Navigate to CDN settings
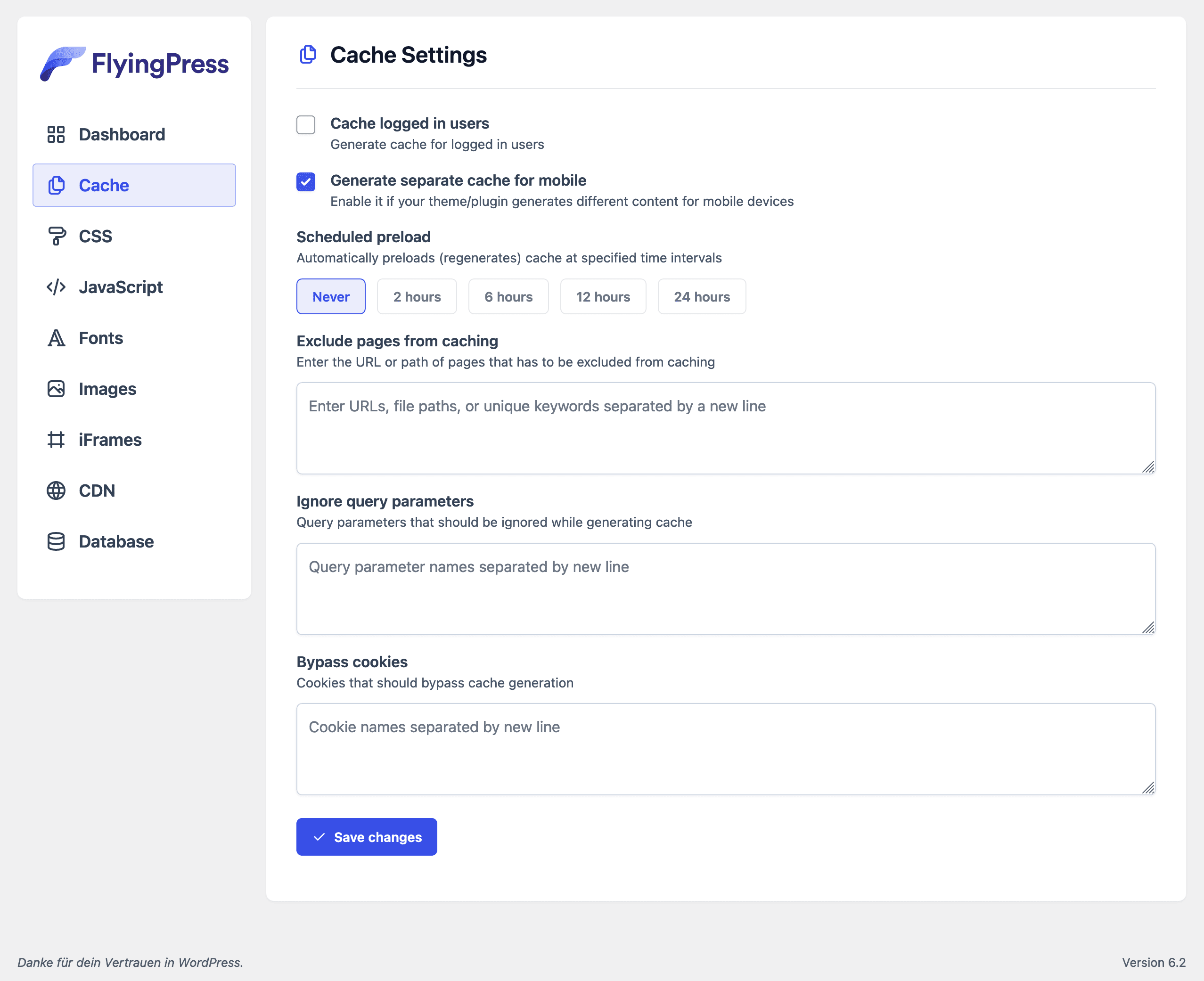The height and width of the screenshot is (981, 1204). click(134, 490)
